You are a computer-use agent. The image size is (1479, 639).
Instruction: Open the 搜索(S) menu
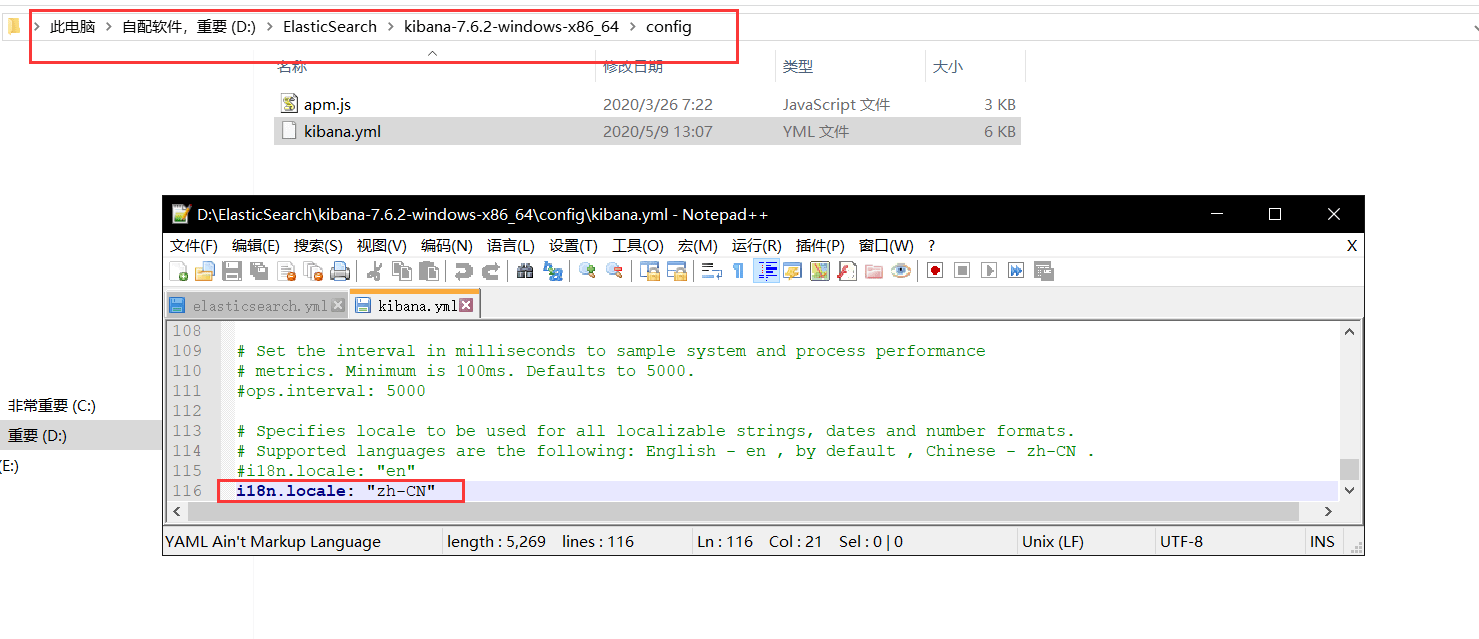[x=318, y=245]
